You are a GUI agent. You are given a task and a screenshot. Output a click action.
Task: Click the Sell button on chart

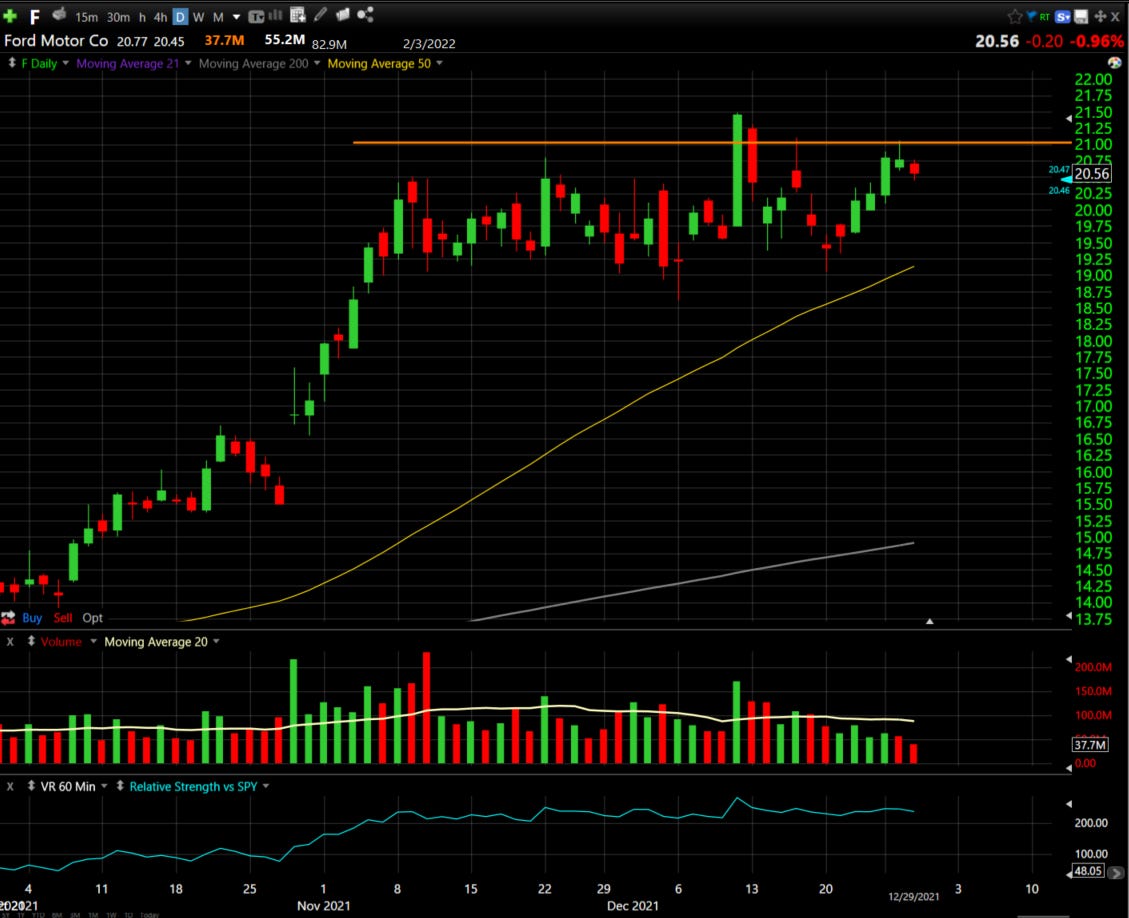click(63, 618)
